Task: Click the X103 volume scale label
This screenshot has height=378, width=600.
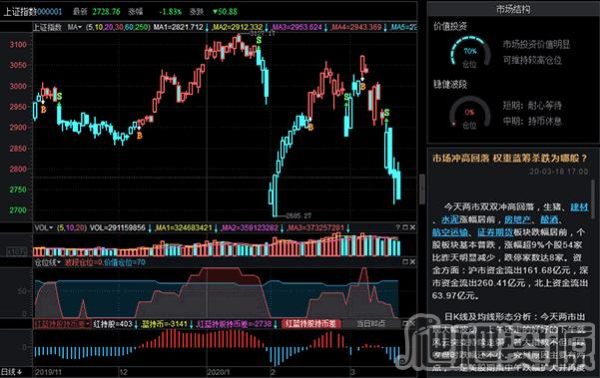Action: tap(18, 252)
